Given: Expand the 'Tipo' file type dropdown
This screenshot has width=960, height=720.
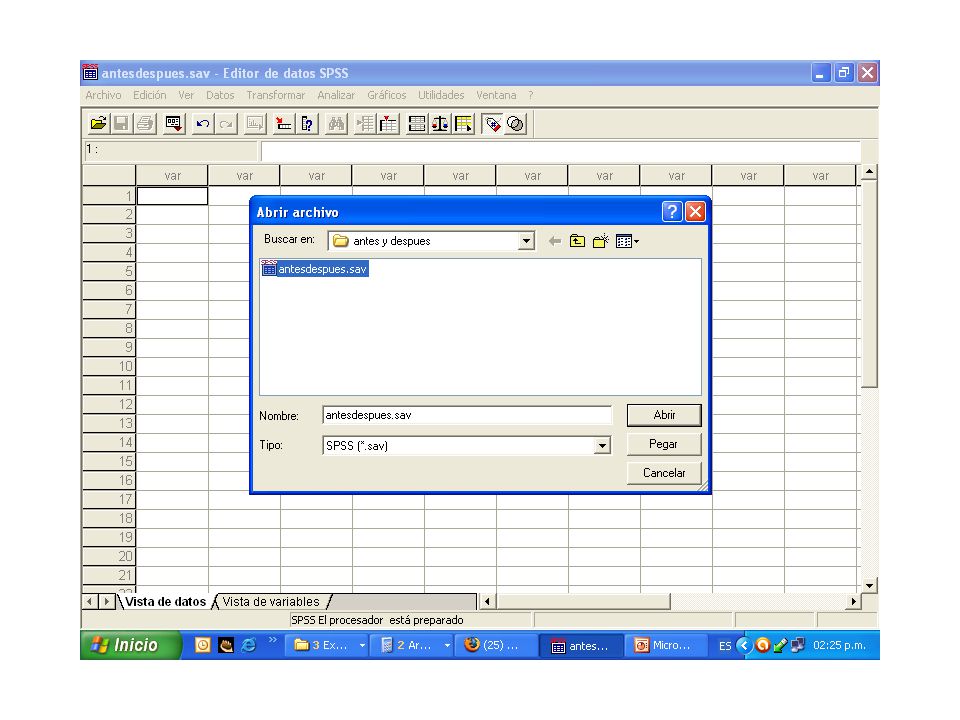Looking at the screenshot, I should 602,446.
